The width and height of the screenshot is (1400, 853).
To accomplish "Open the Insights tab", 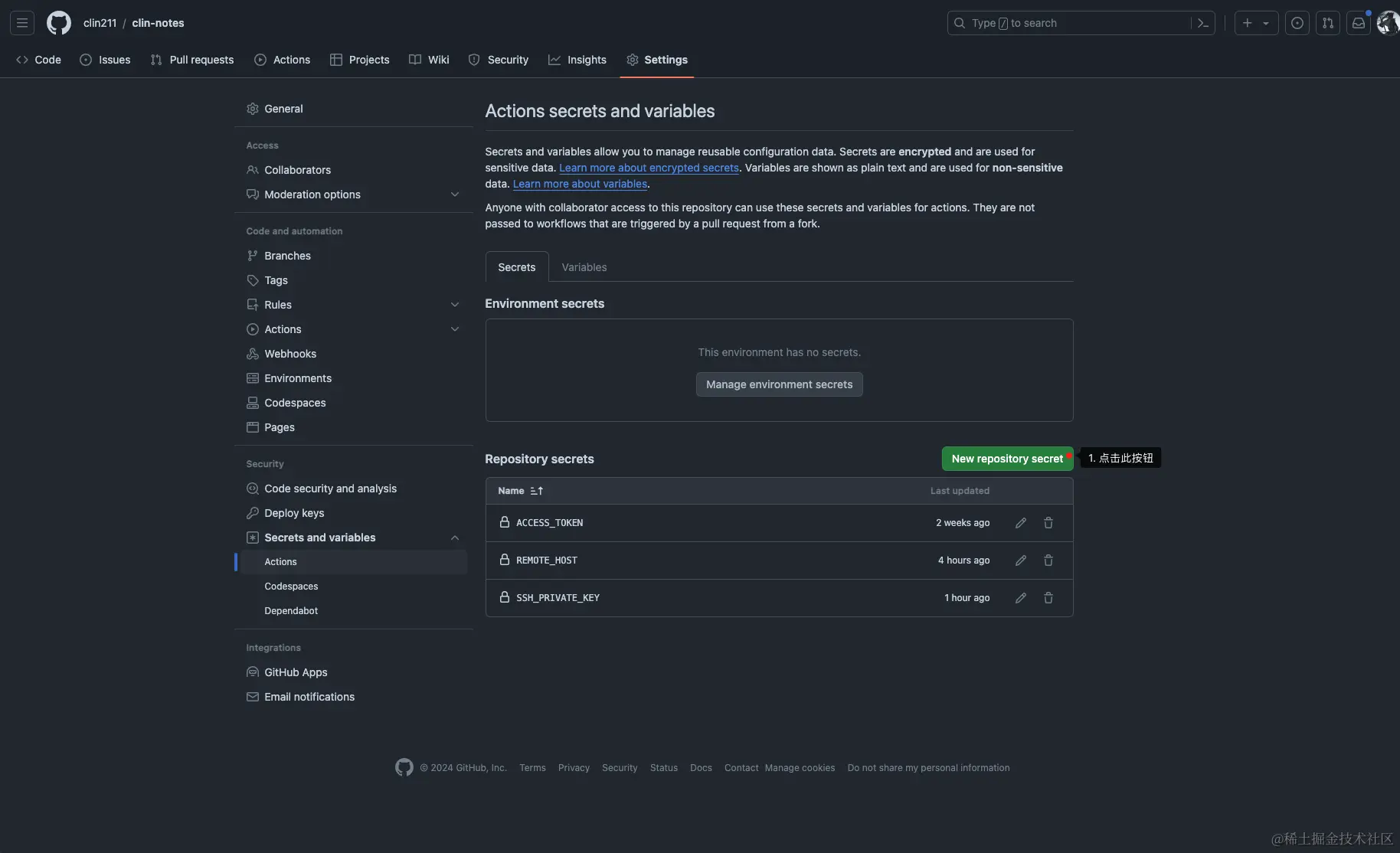I will click(577, 60).
